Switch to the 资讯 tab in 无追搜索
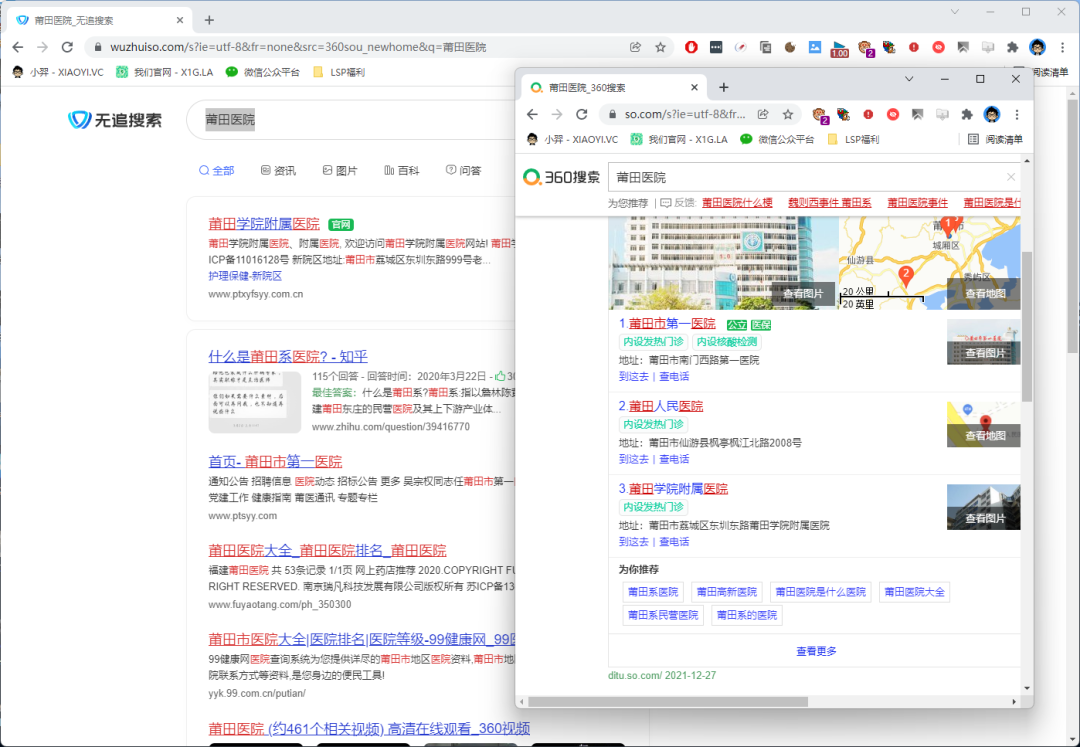The height and width of the screenshot is (747, 1080). click(x=278, y=170)
